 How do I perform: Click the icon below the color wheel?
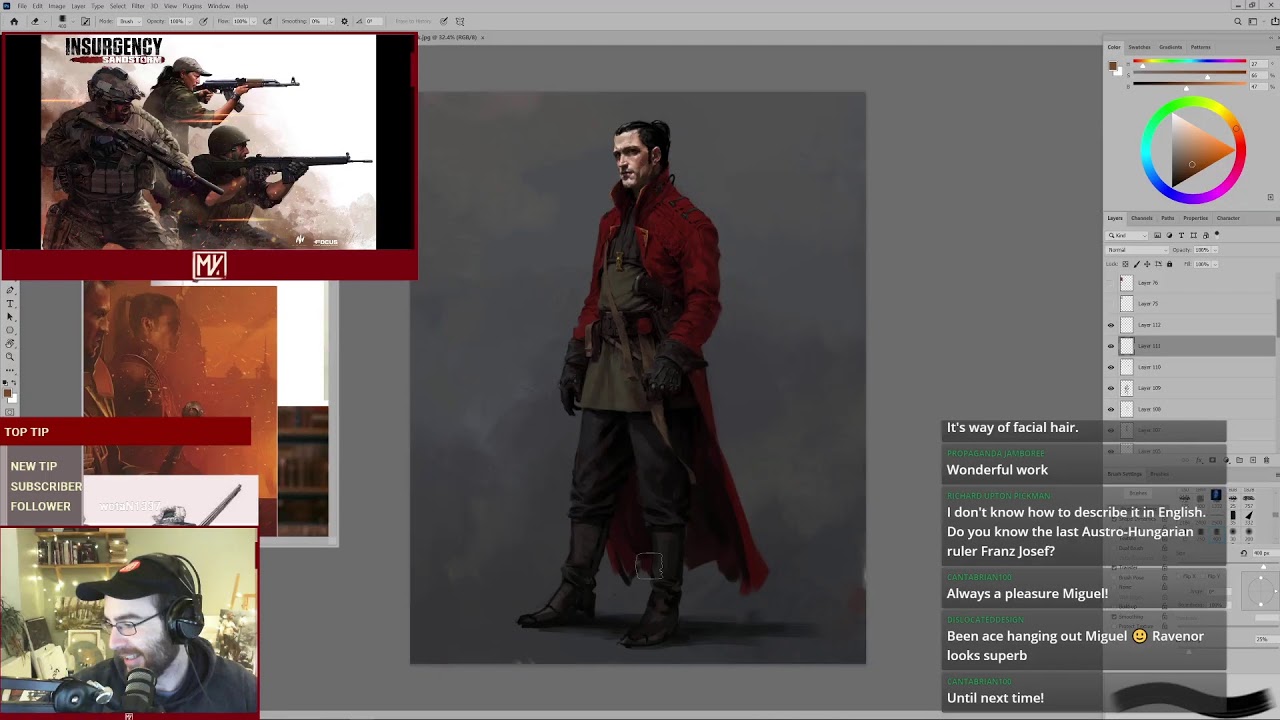1271,197
